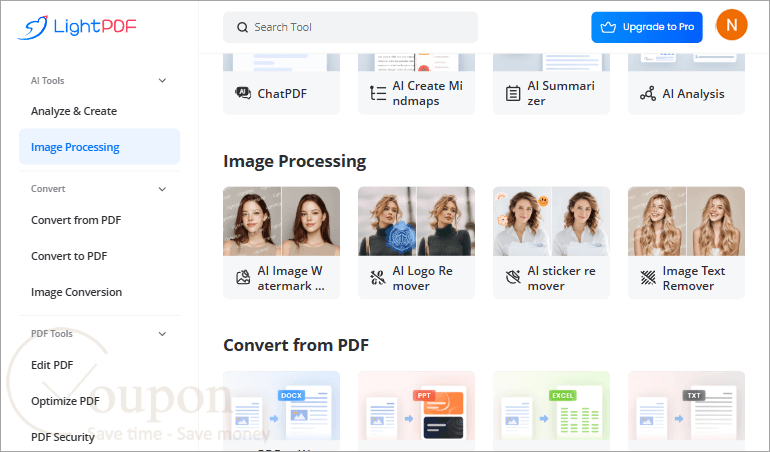Click the AI Logo Remover icon

click(x=378, y=278)
